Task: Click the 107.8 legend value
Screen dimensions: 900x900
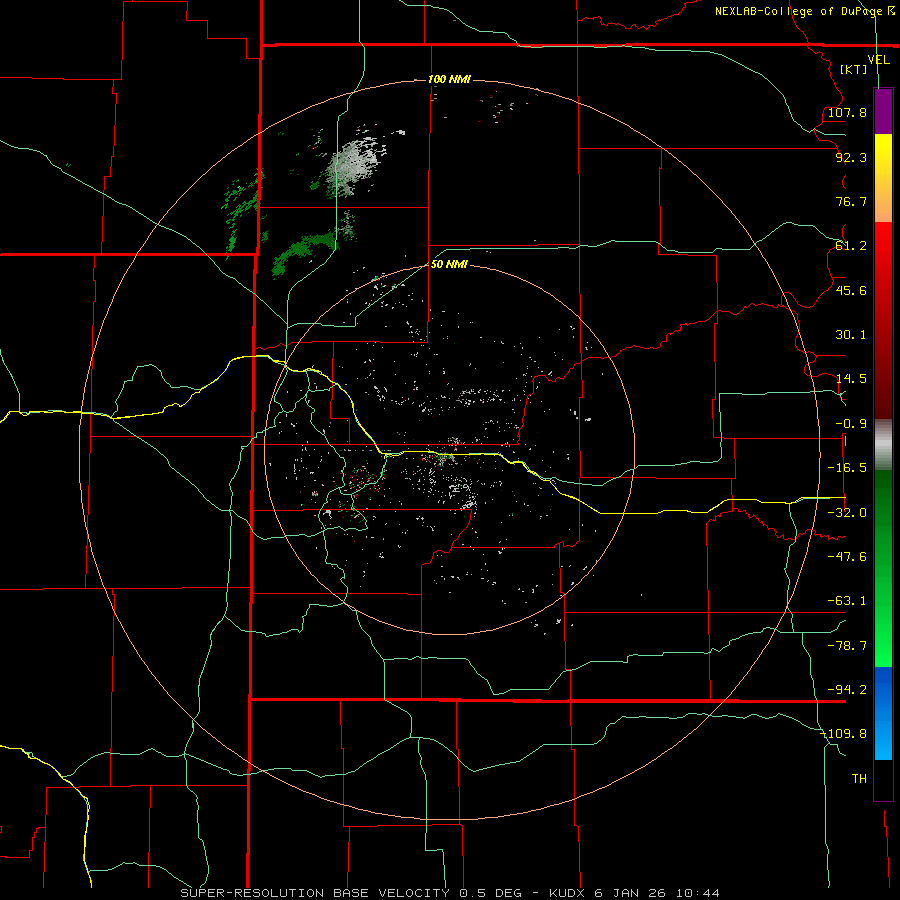Action: 847,112
